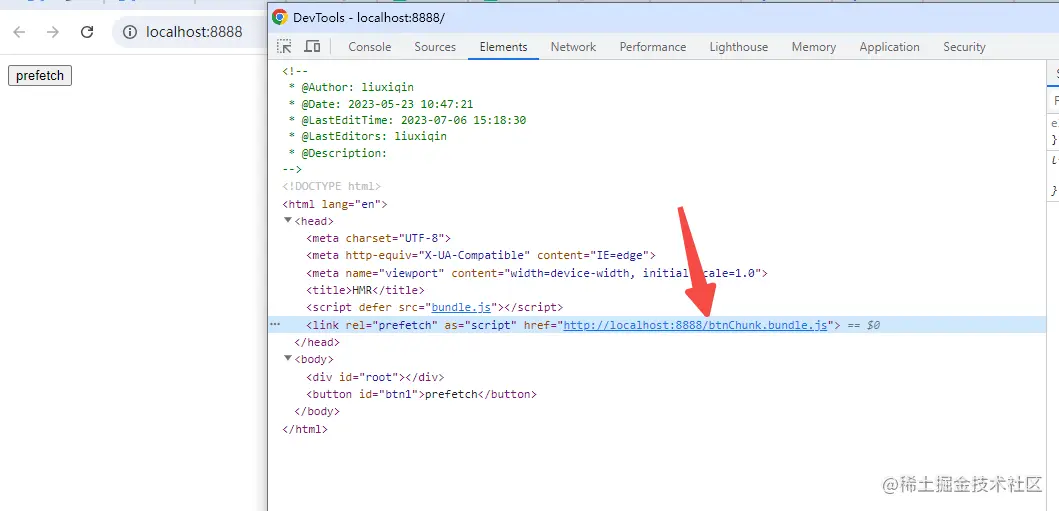Viewport: 1059px width, 511px height.
Task: Switch to the Memory tab
Action: (813, 47)
